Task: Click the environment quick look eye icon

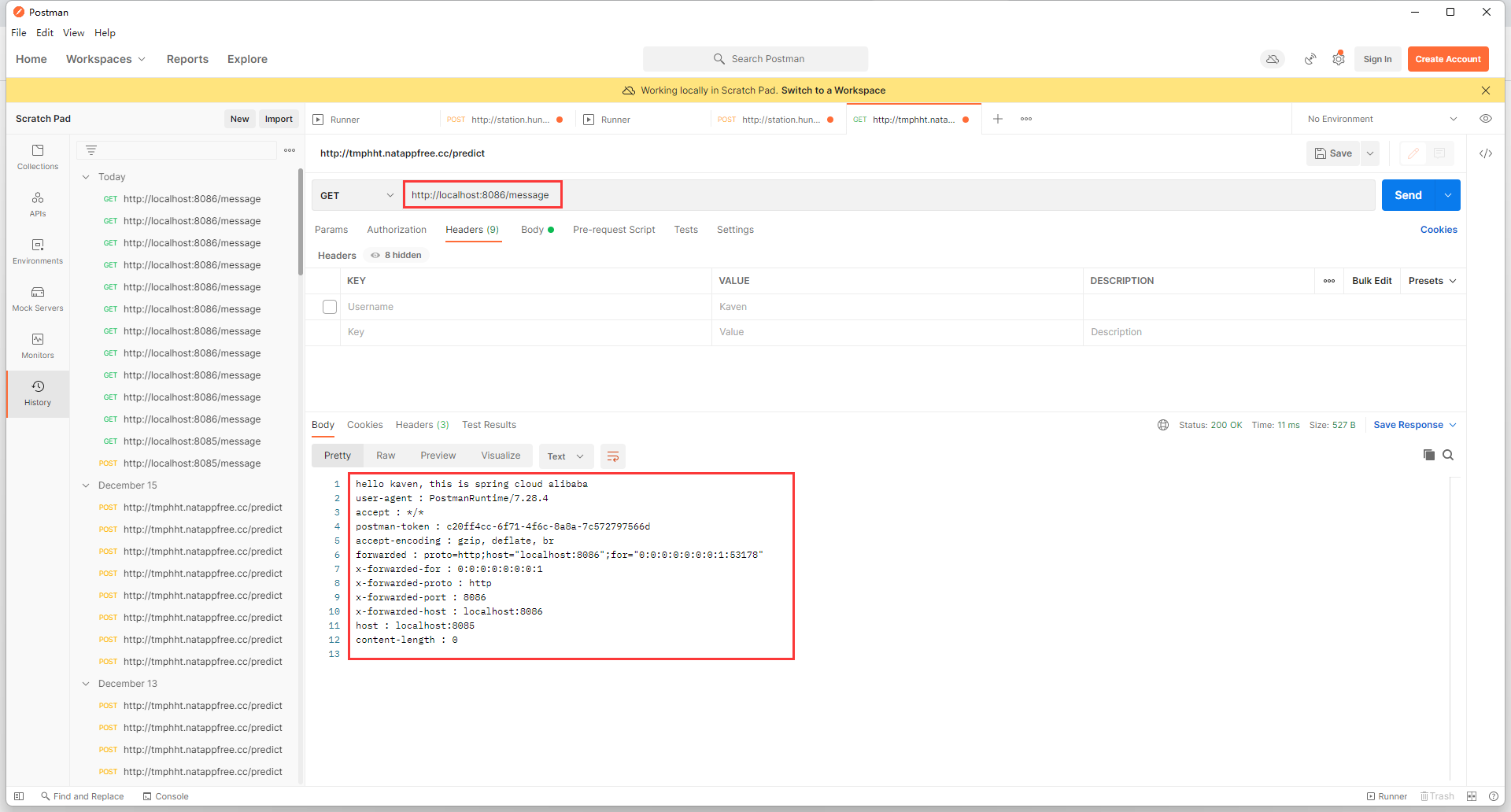Action: (x=1486, y=119)
